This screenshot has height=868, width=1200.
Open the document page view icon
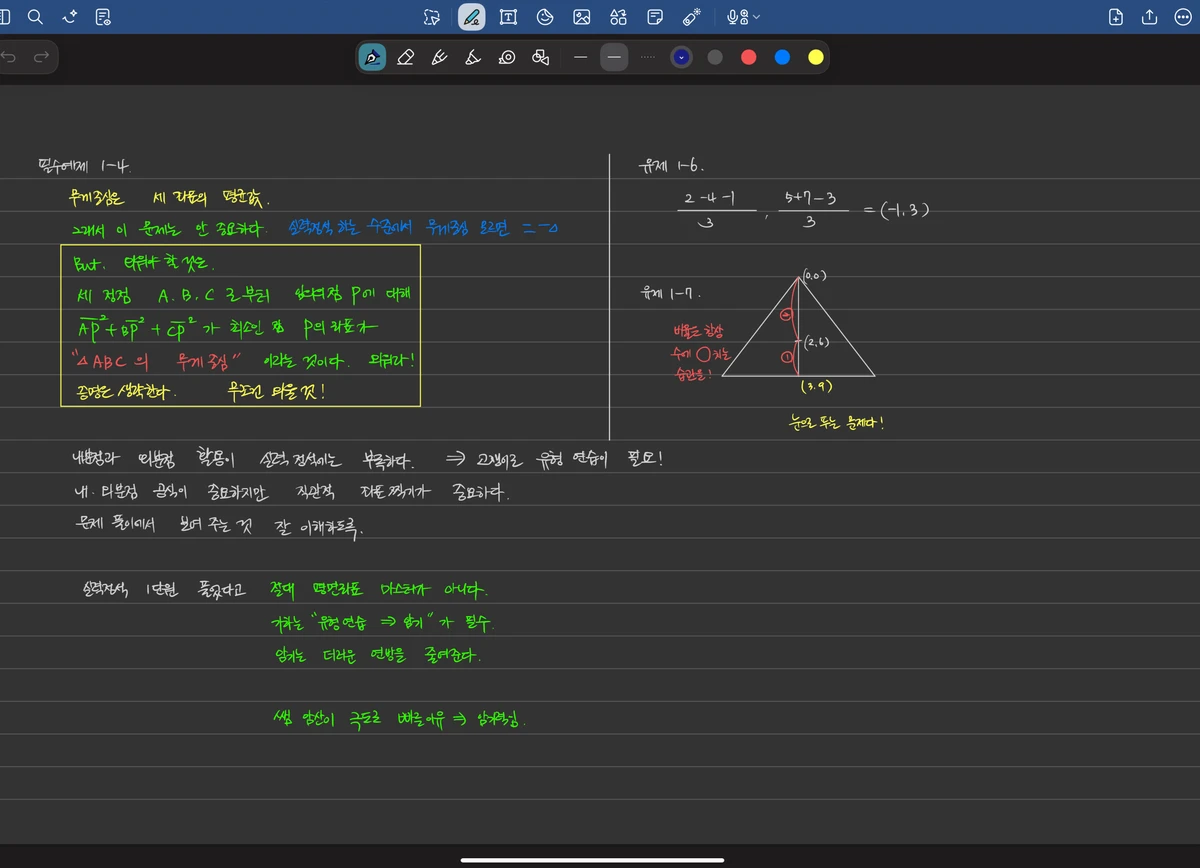pos(103,17)
